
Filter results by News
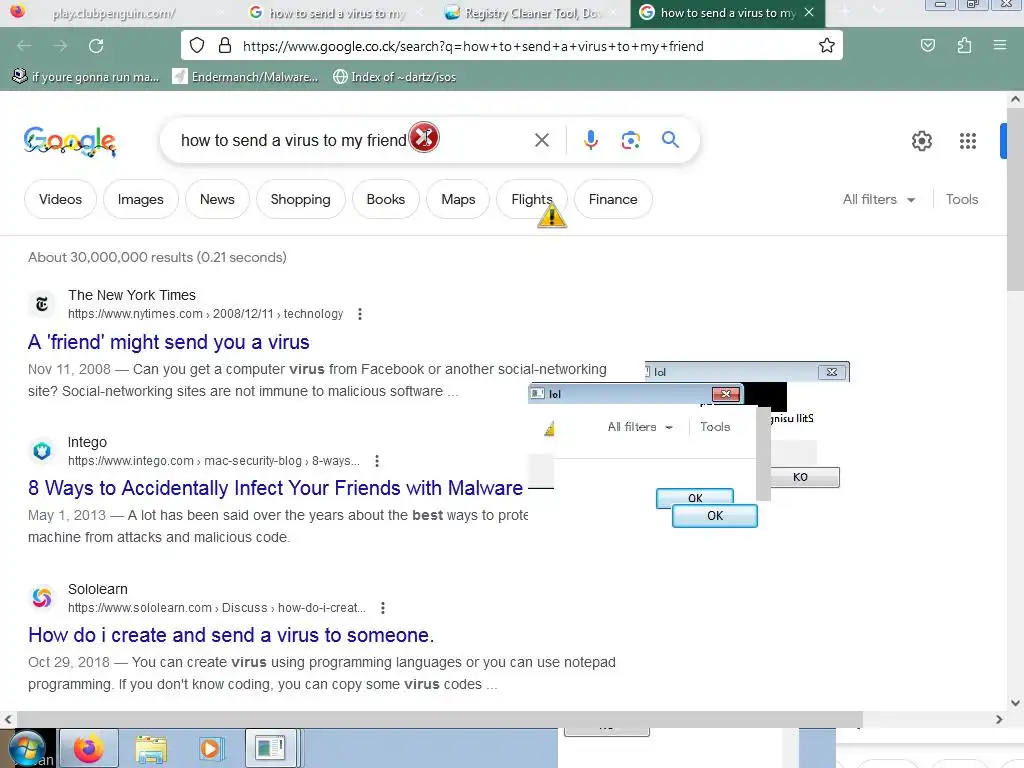pos(217,199)
